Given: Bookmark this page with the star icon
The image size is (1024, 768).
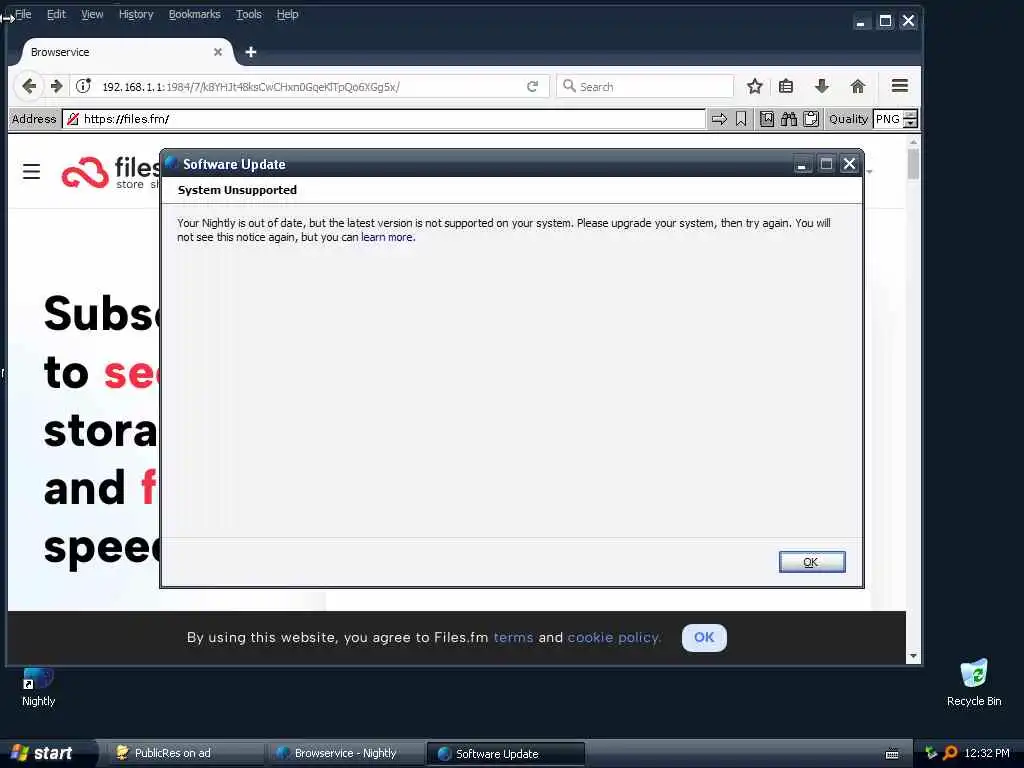Looking at the screenshot, I should [754, 86].
